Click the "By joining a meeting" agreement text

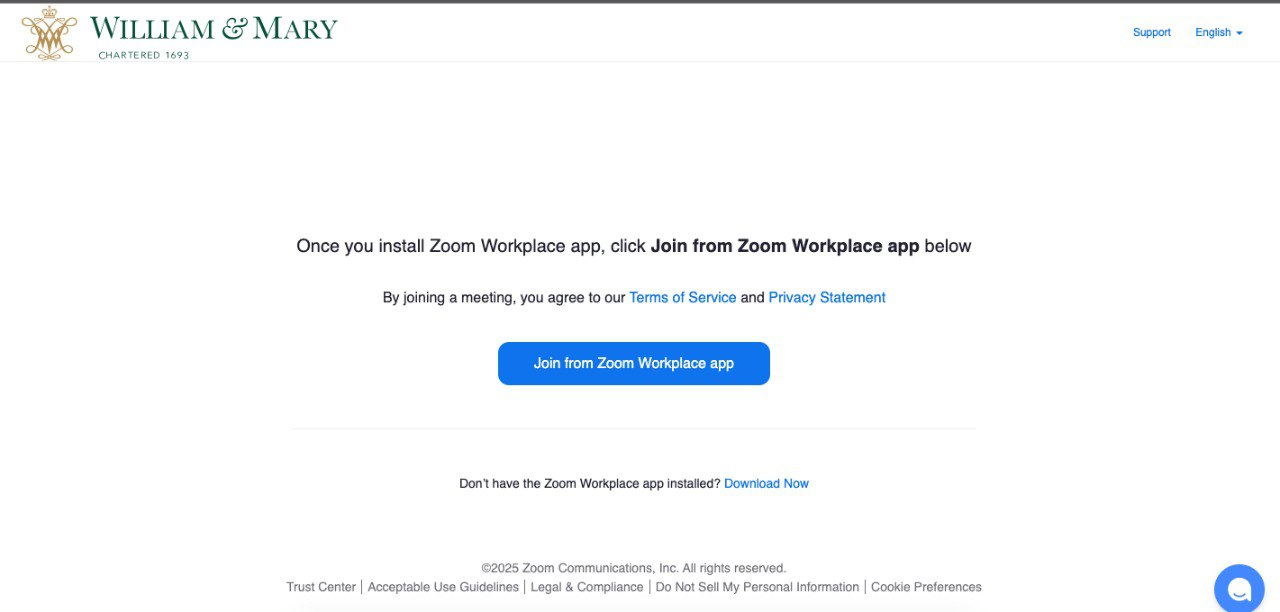[504, 298]
